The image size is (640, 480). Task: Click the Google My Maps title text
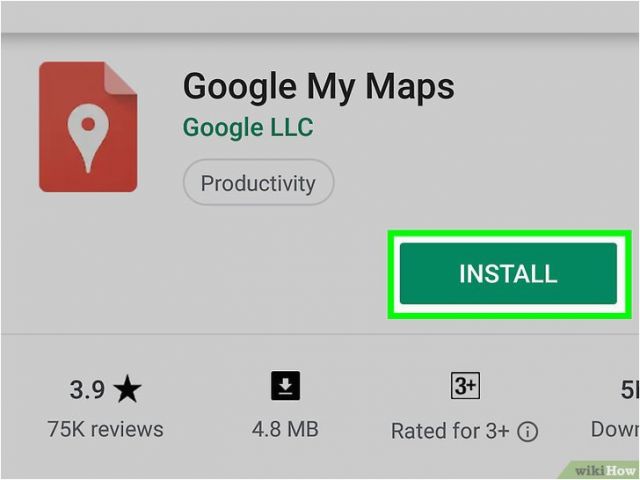coord(318,87)
